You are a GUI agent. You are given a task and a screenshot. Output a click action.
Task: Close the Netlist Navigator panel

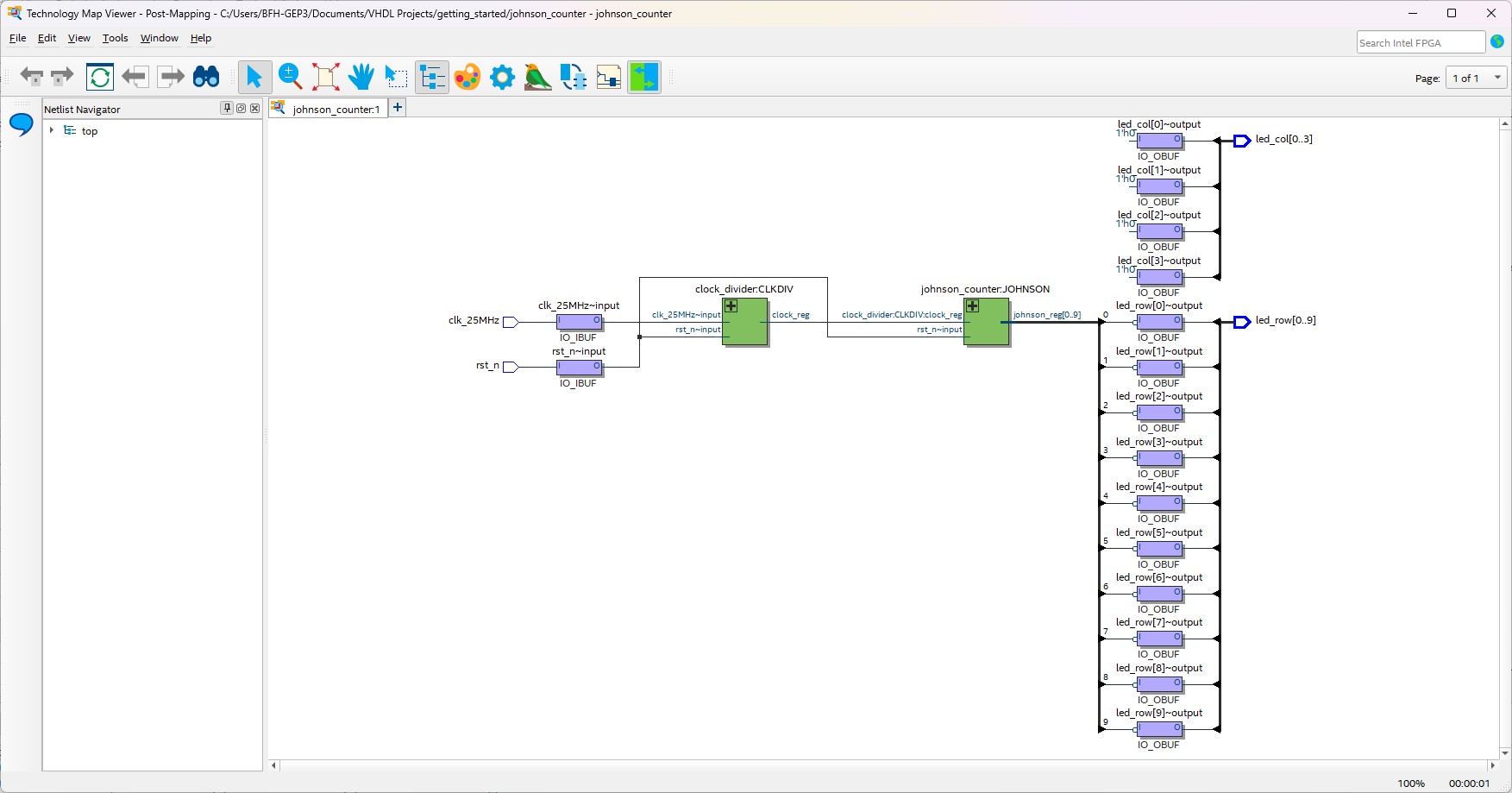[x=255, y=109]
